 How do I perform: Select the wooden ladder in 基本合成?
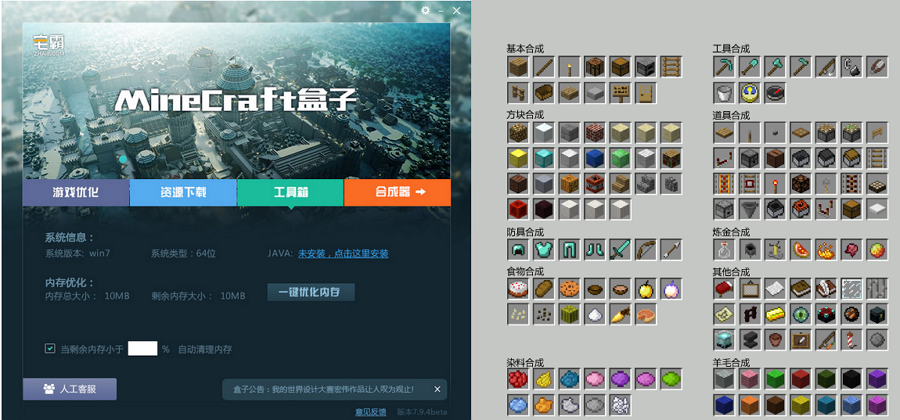tap(670, 67)
